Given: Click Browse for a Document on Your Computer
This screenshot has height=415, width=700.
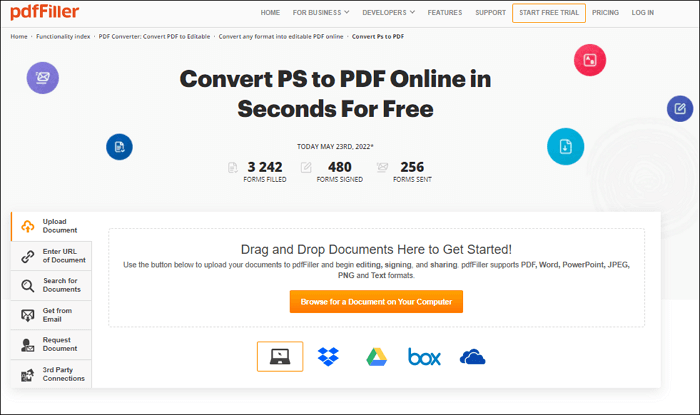Looking at the screenshot, I should tap(376, 302).
